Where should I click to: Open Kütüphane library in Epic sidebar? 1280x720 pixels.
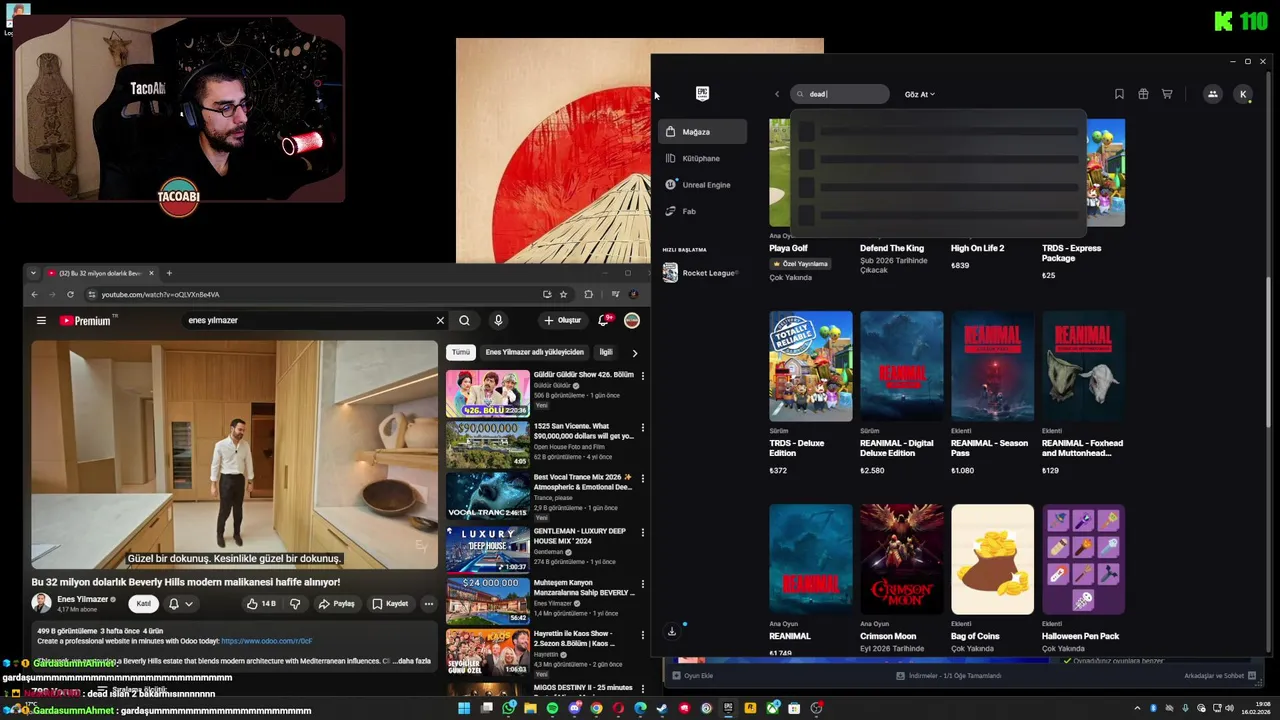tap(702, 158)
